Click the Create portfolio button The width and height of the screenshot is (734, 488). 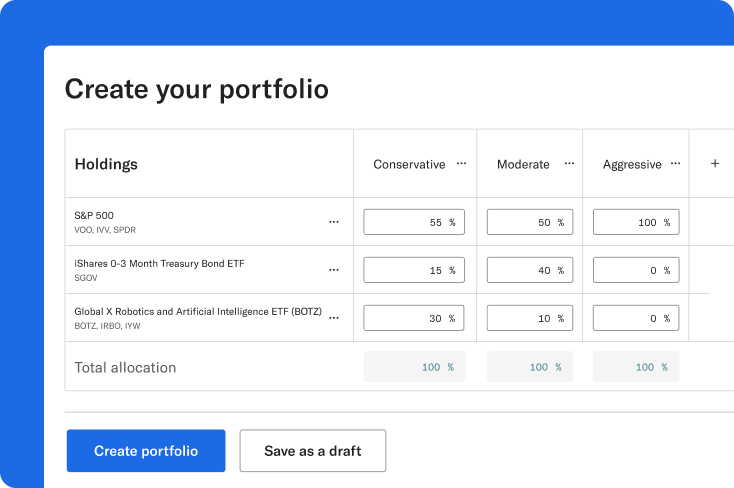[146, 451]
